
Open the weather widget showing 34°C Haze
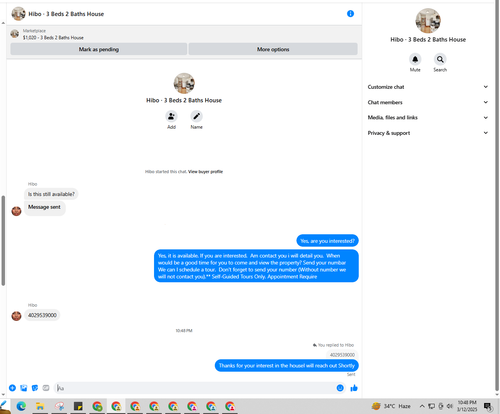pyautogui.click(x=391, y=406)
